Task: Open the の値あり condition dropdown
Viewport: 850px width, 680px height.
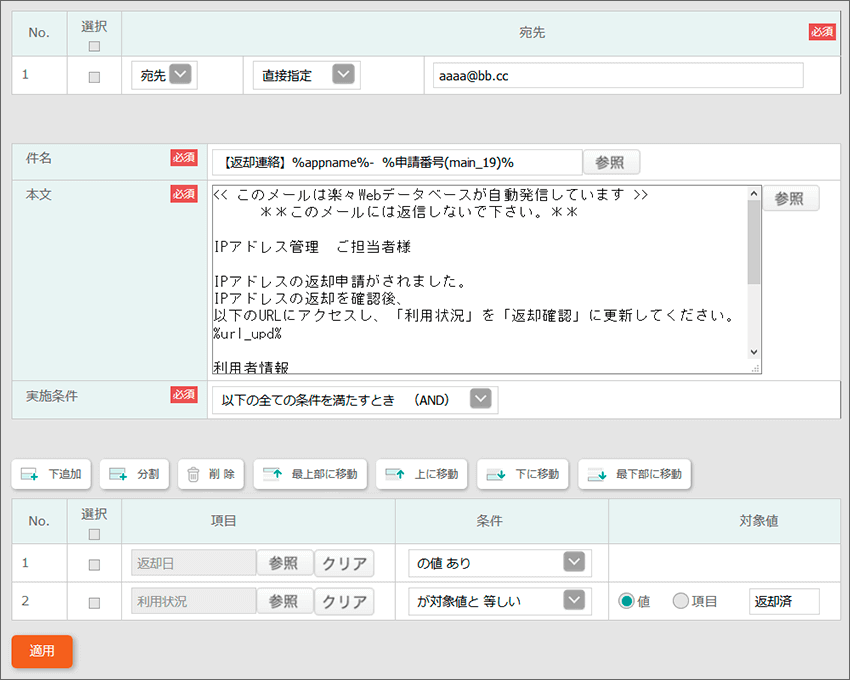Action: [x=500, y=563]
